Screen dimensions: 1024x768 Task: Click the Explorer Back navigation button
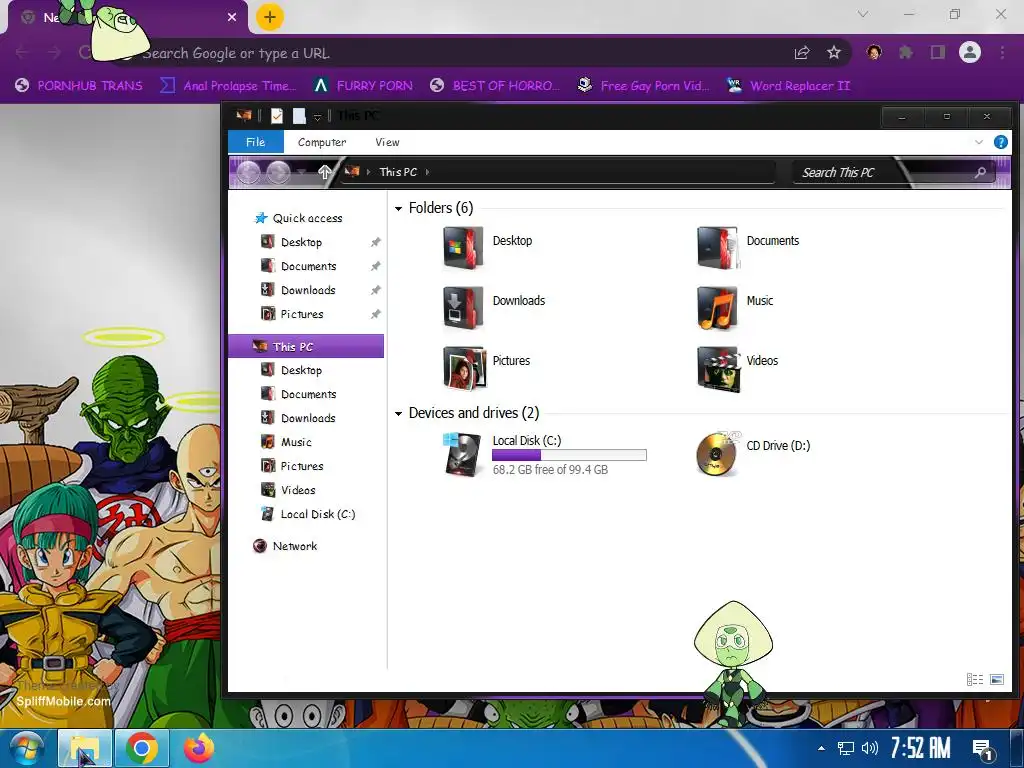[x=248, y=172]
